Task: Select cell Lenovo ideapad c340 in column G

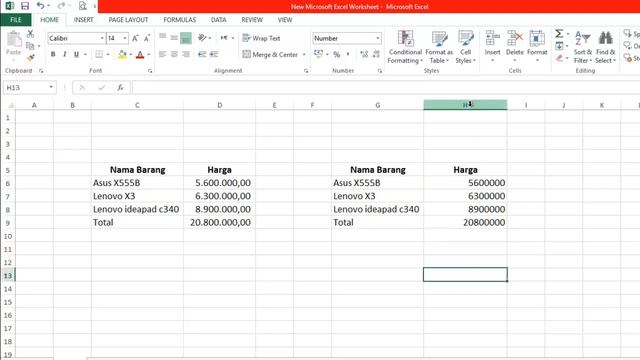Action: coord(378,209)
